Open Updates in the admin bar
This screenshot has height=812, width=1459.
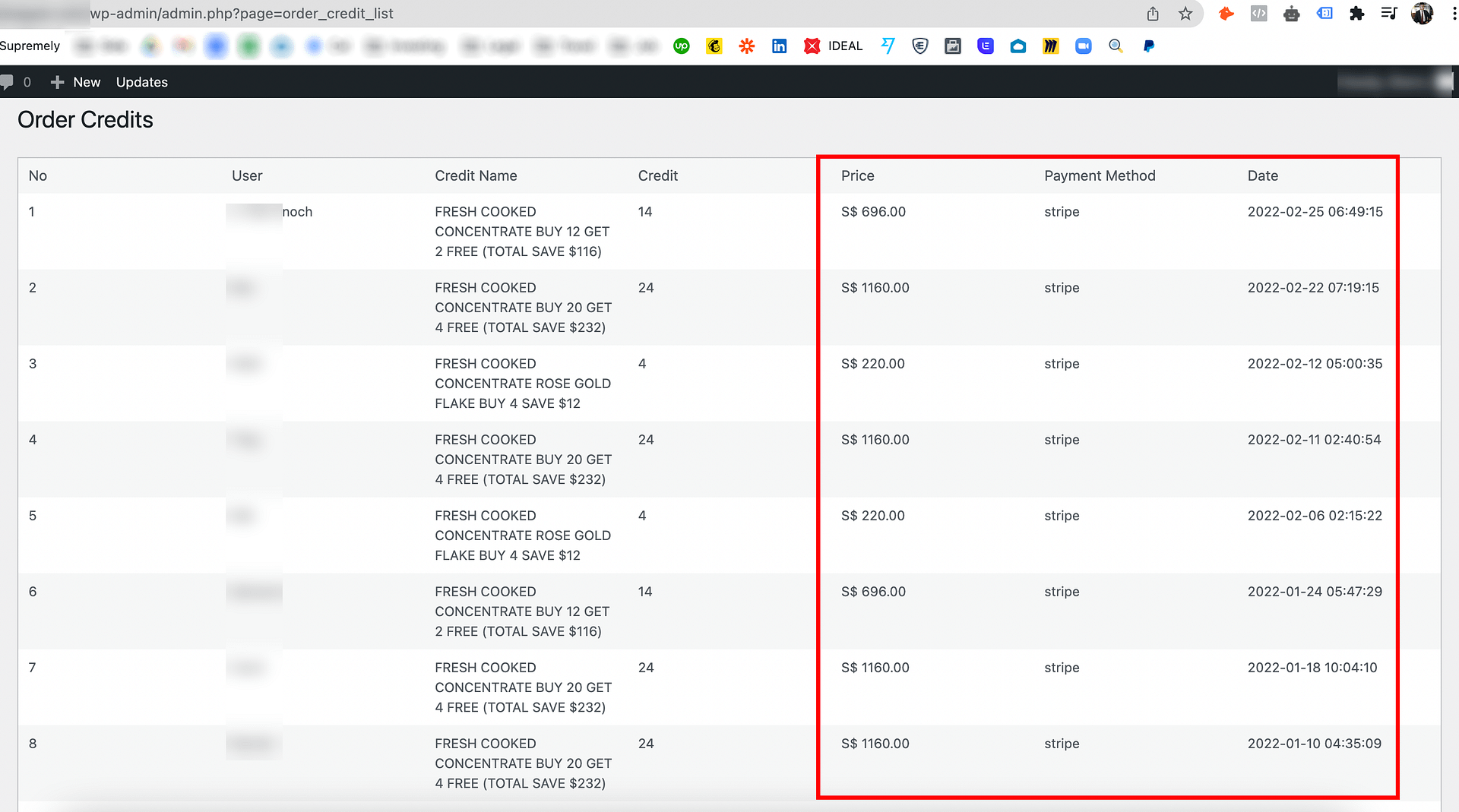(x=142, y=82)
